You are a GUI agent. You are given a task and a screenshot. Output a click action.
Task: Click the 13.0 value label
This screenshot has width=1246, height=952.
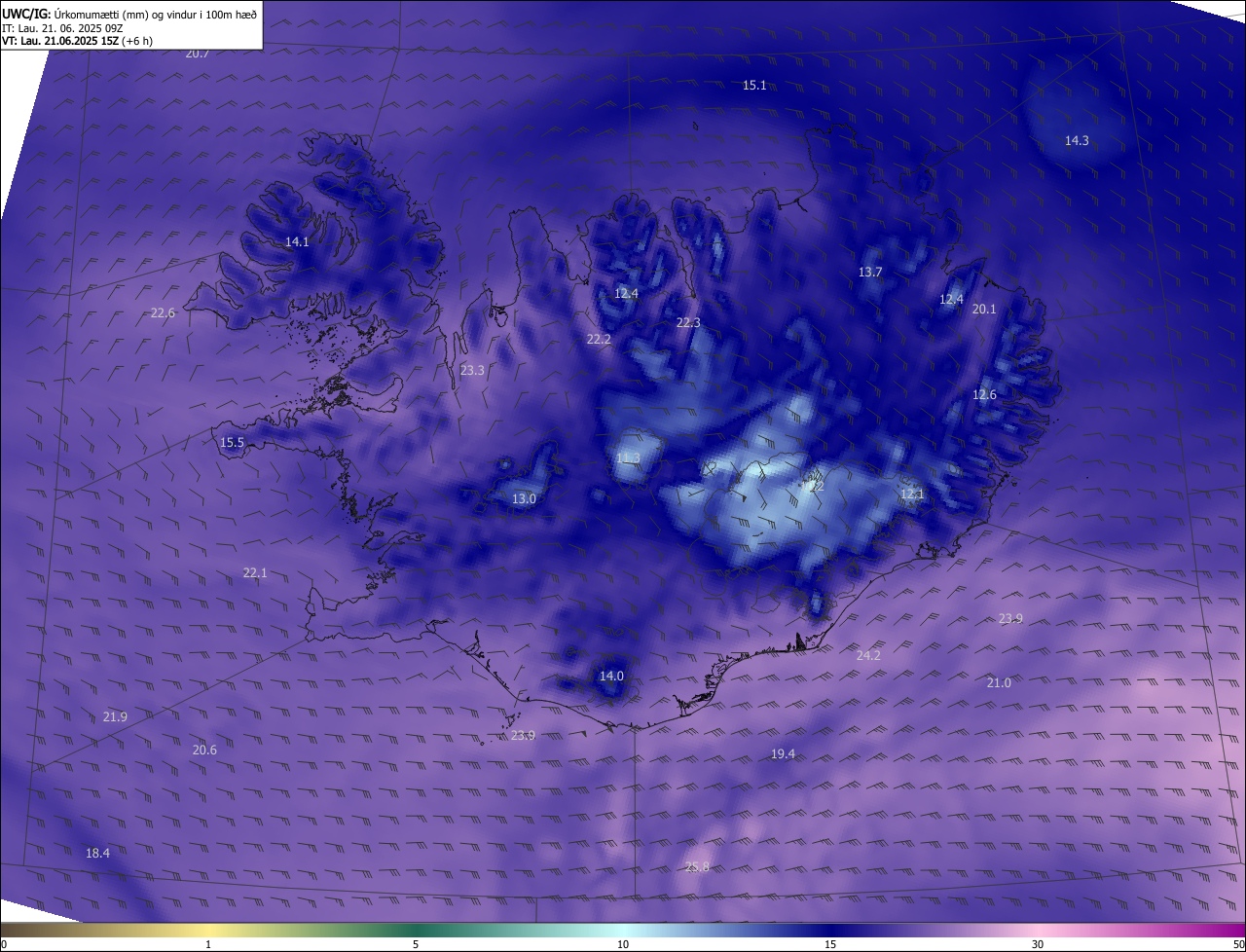pyautogui.click(x=524, y=499)
